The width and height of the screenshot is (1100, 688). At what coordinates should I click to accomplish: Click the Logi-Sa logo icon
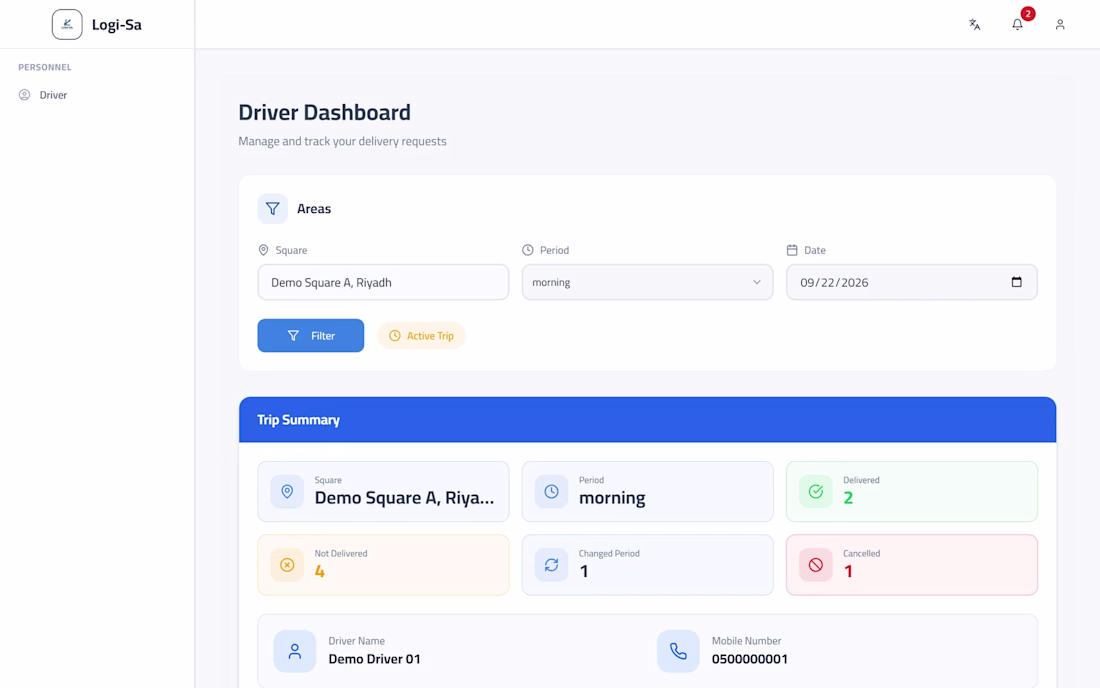point(67,25)
